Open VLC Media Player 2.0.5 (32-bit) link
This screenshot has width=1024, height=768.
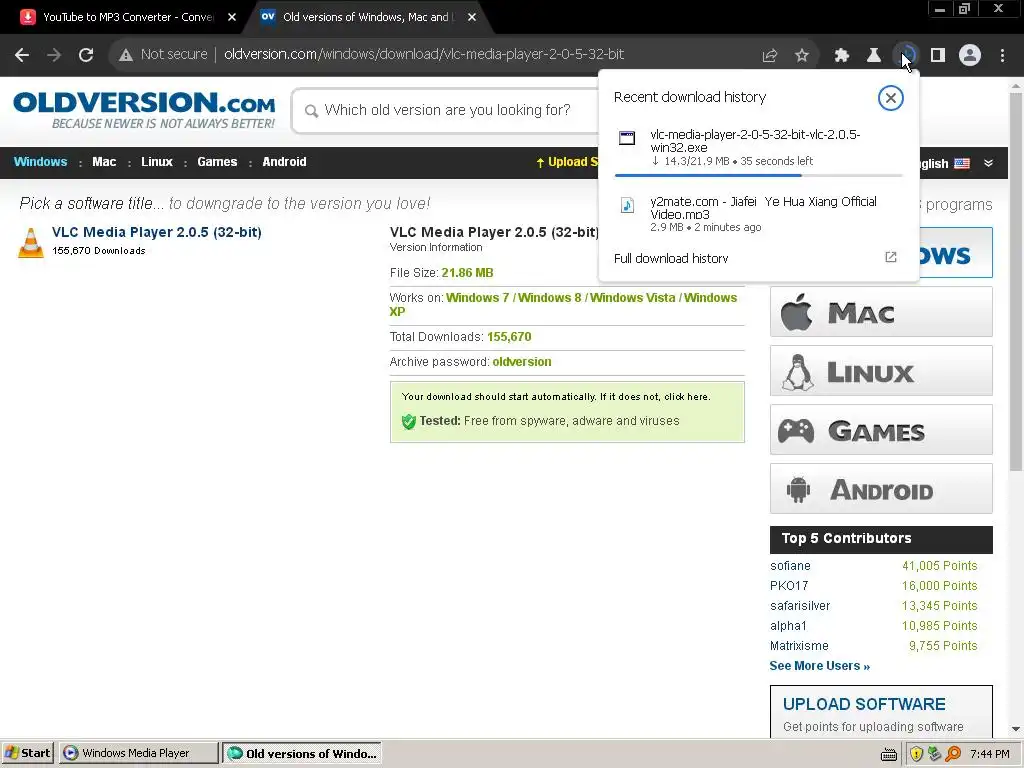click(157, 232)
